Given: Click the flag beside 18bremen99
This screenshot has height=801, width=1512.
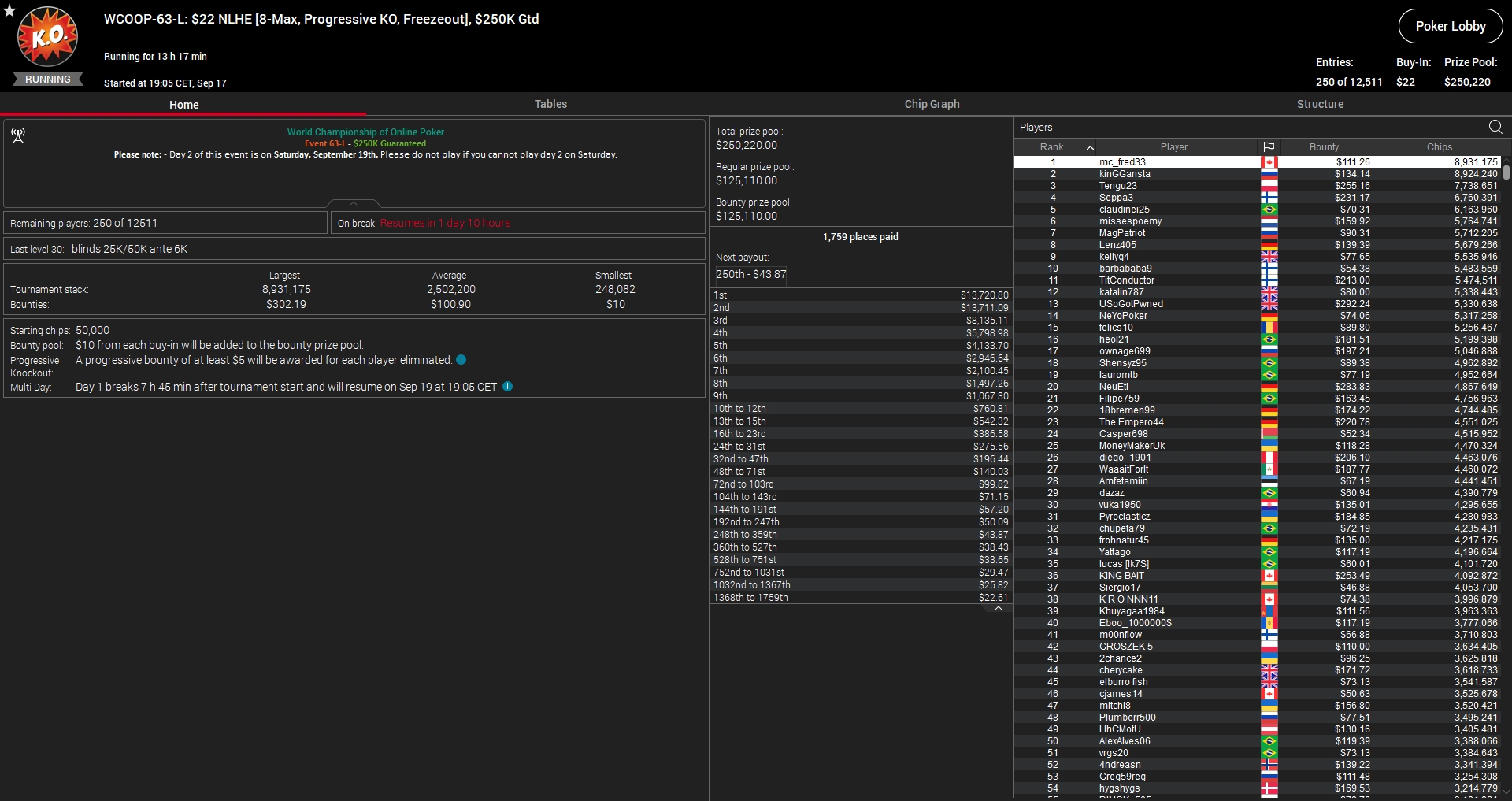Looking at the screenshot, I should (1269, 410).
